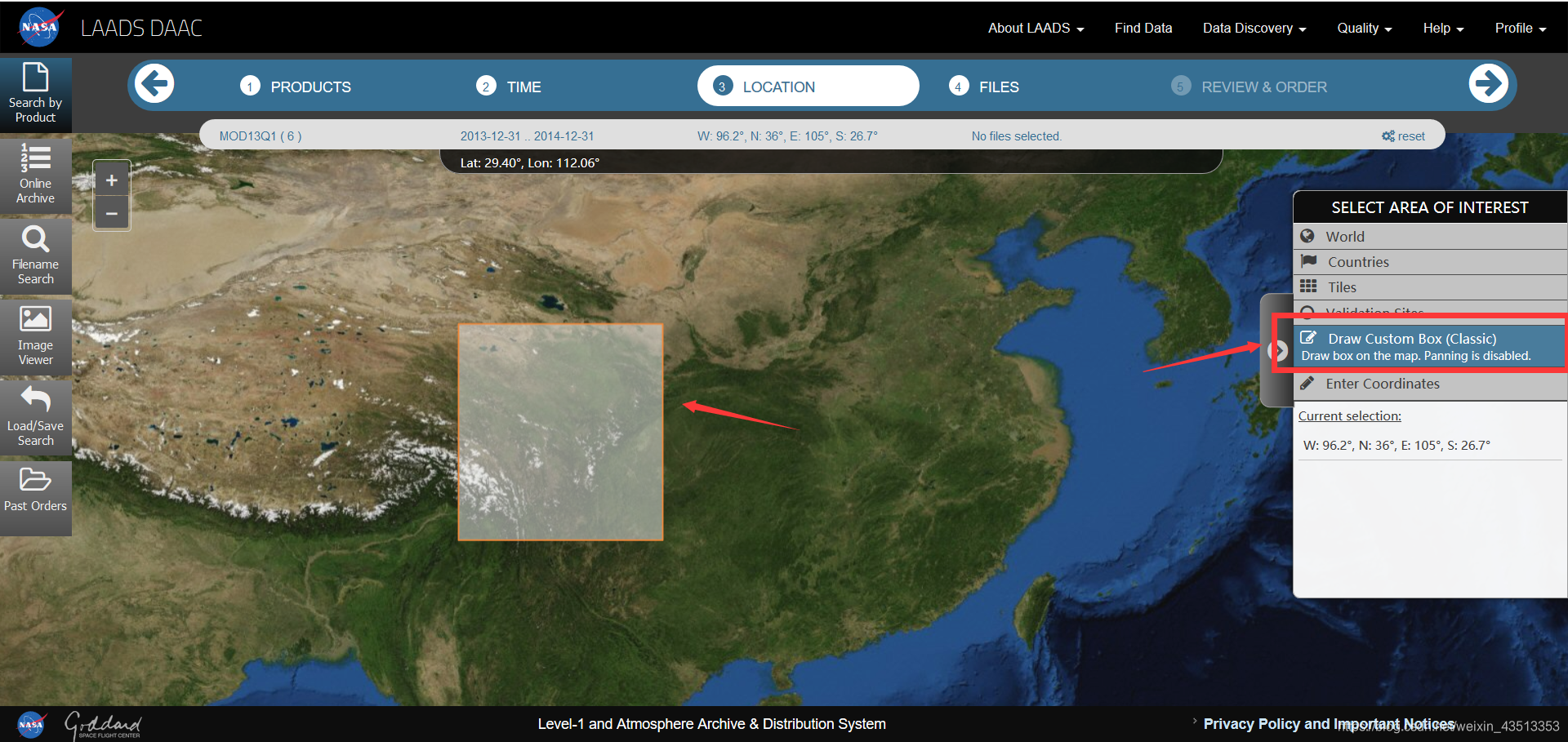Image resolution: width=1568 pixels, height=742 pixels.
Task: Click the W: 96.2° location summary in the bar
Action: pyautogui.click(x=787, y=136)
